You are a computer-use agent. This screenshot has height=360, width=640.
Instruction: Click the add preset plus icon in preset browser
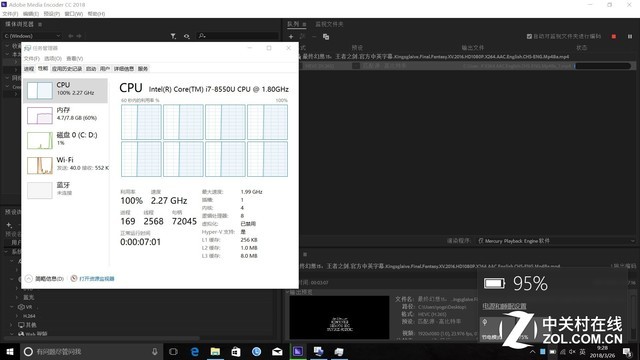(9, 225)
